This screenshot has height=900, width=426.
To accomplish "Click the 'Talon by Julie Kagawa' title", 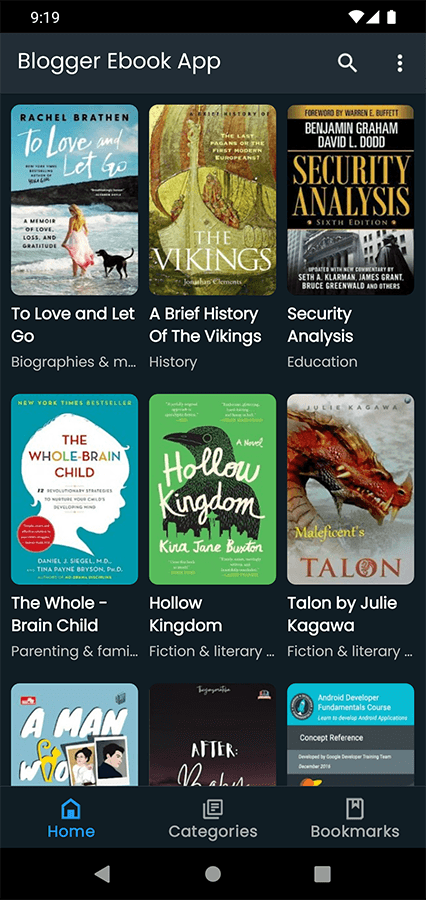I will [342, 614].
